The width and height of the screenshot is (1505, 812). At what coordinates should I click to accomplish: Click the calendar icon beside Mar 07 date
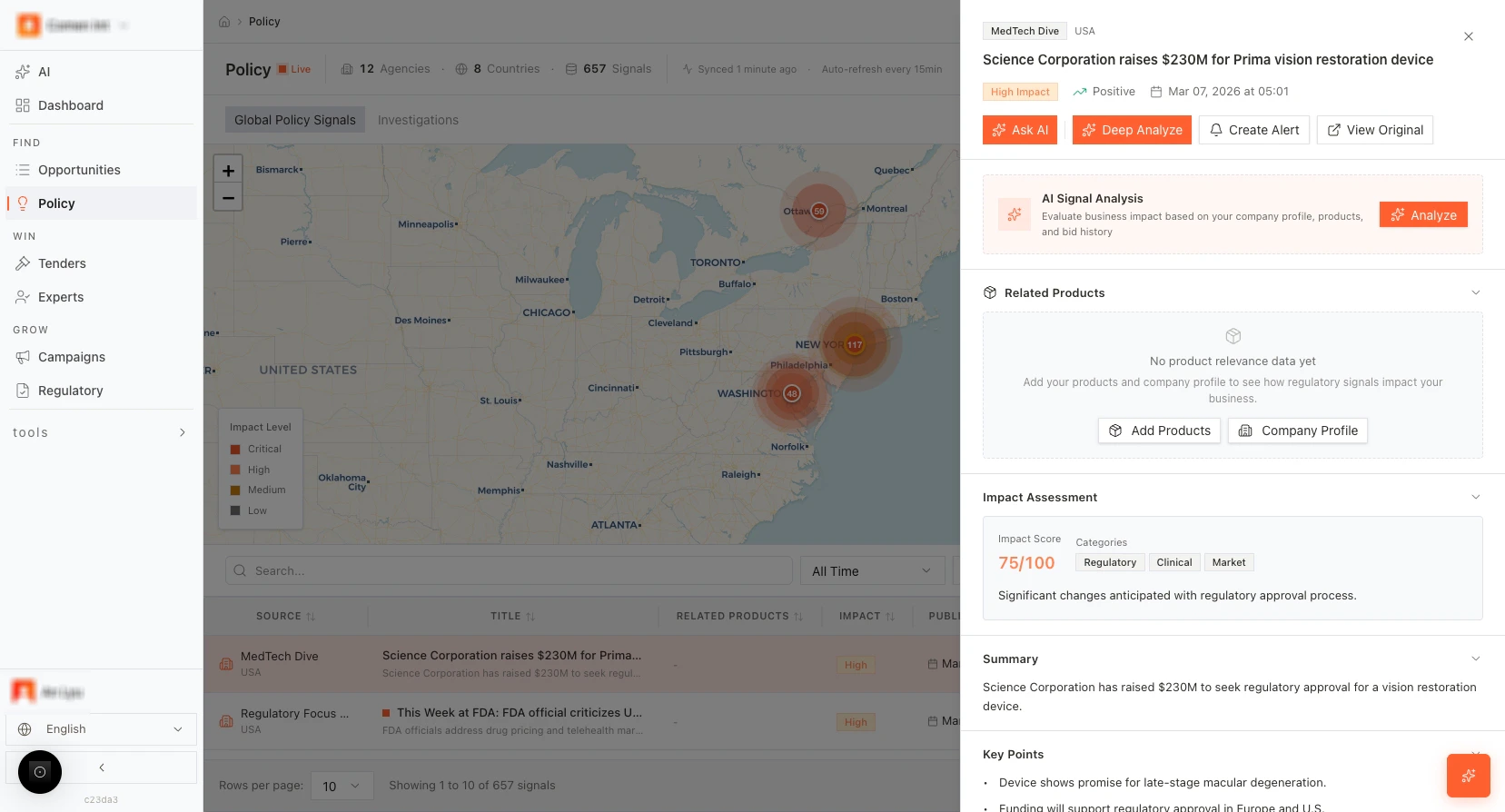(1156, 92)
